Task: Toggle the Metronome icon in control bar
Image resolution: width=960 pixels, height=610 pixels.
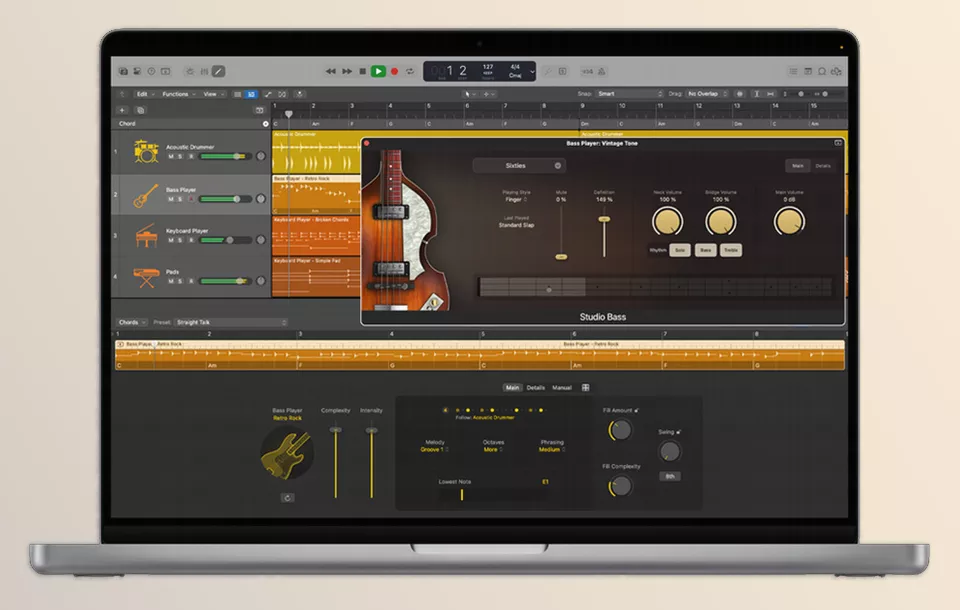Action: pyautogui.click(x=602, y=72)
